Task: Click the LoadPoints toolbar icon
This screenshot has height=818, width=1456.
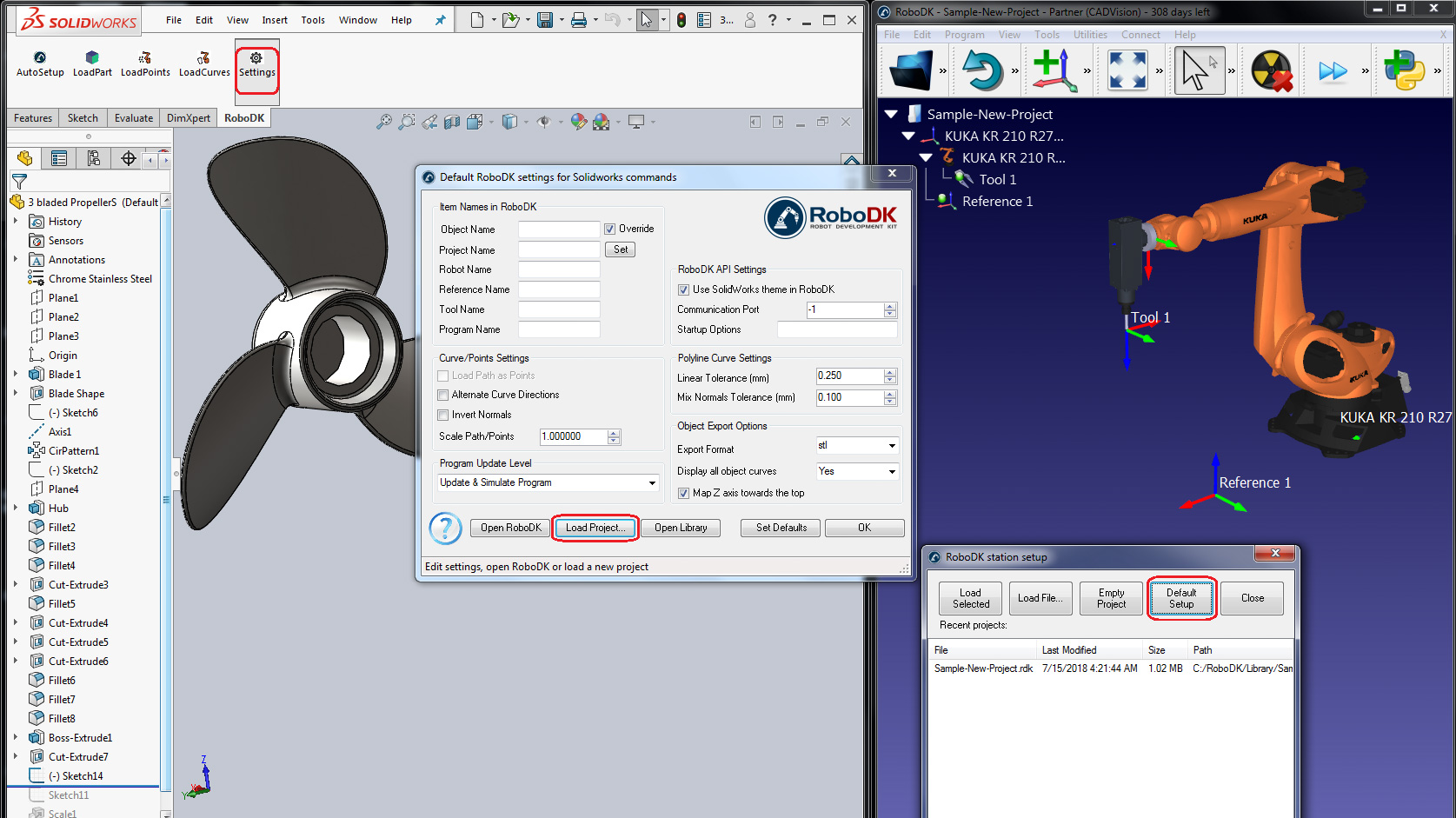Action: point(145,58)
